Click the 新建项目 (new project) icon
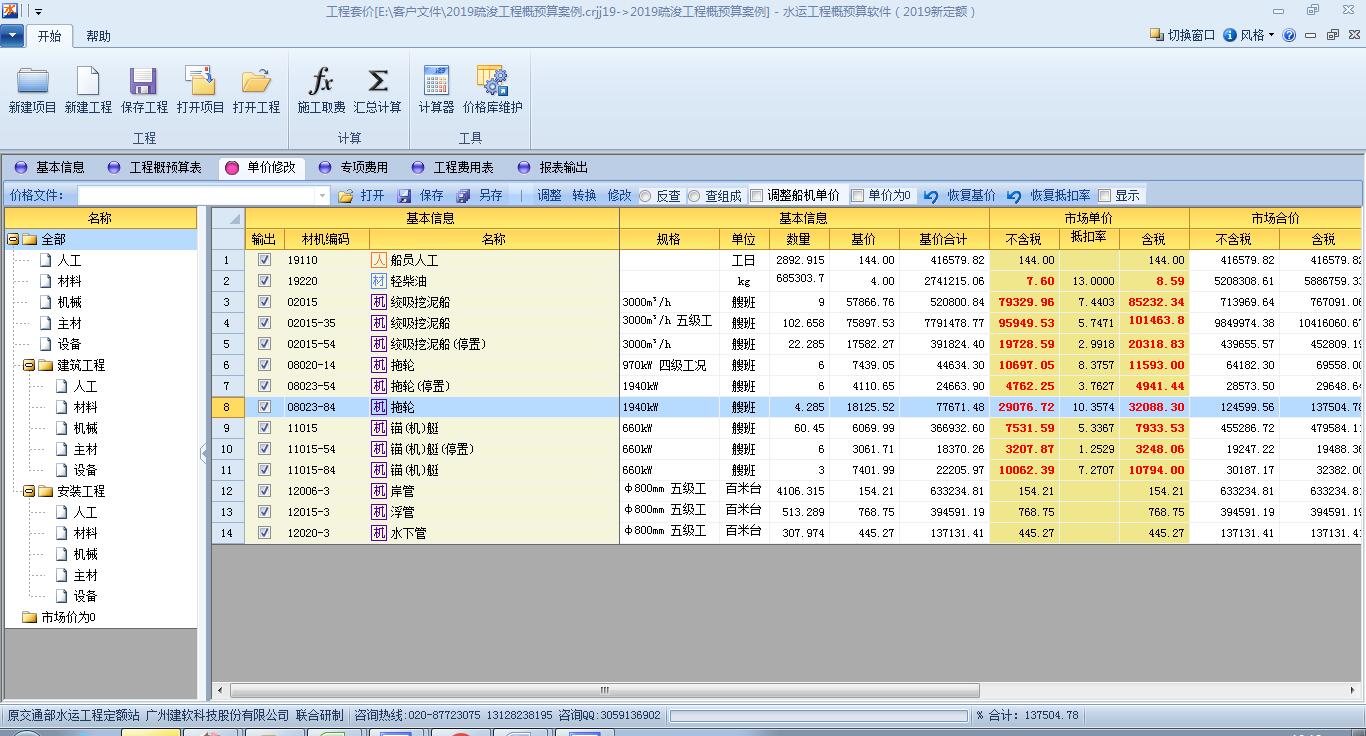 [x=32, y=80]
